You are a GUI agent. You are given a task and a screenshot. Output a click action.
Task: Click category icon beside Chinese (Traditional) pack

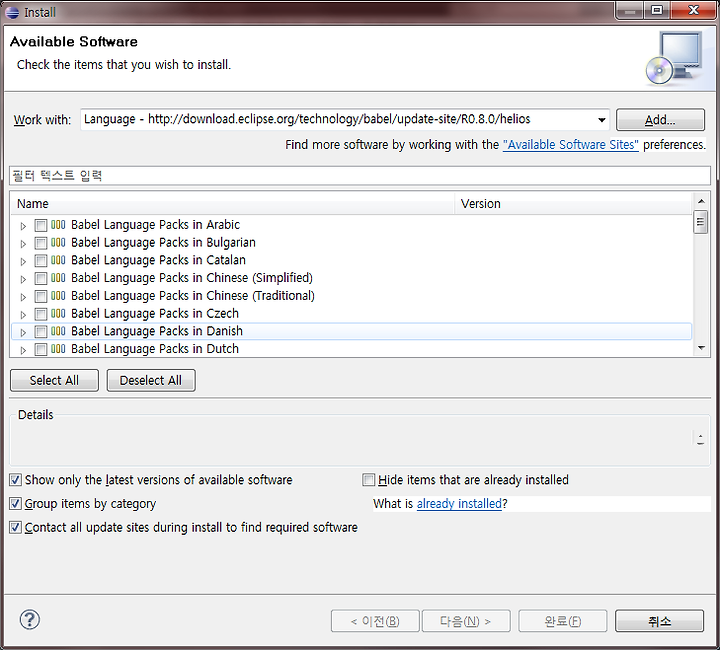(x=58, y=296)
